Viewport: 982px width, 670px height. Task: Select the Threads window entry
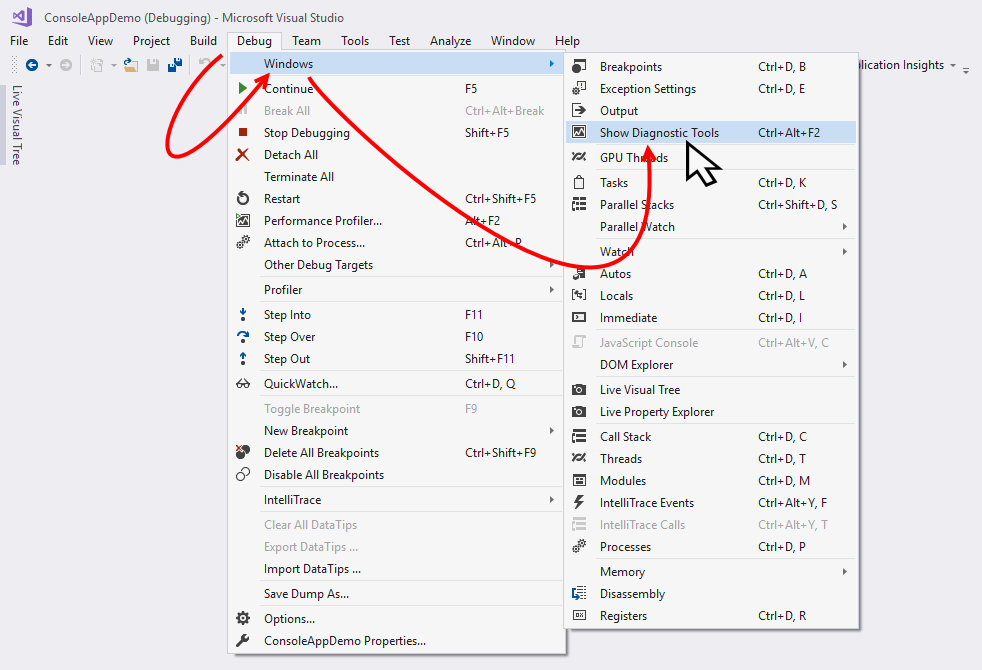point(711,458)
